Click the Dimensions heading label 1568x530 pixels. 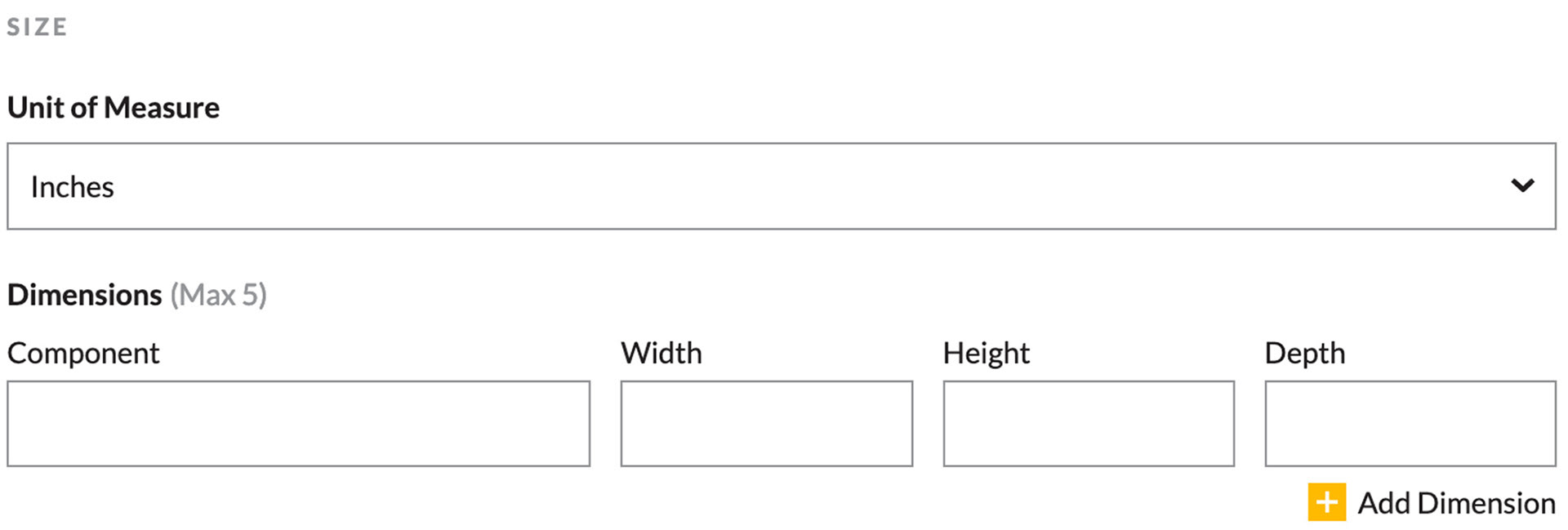[x=85, y=295]
